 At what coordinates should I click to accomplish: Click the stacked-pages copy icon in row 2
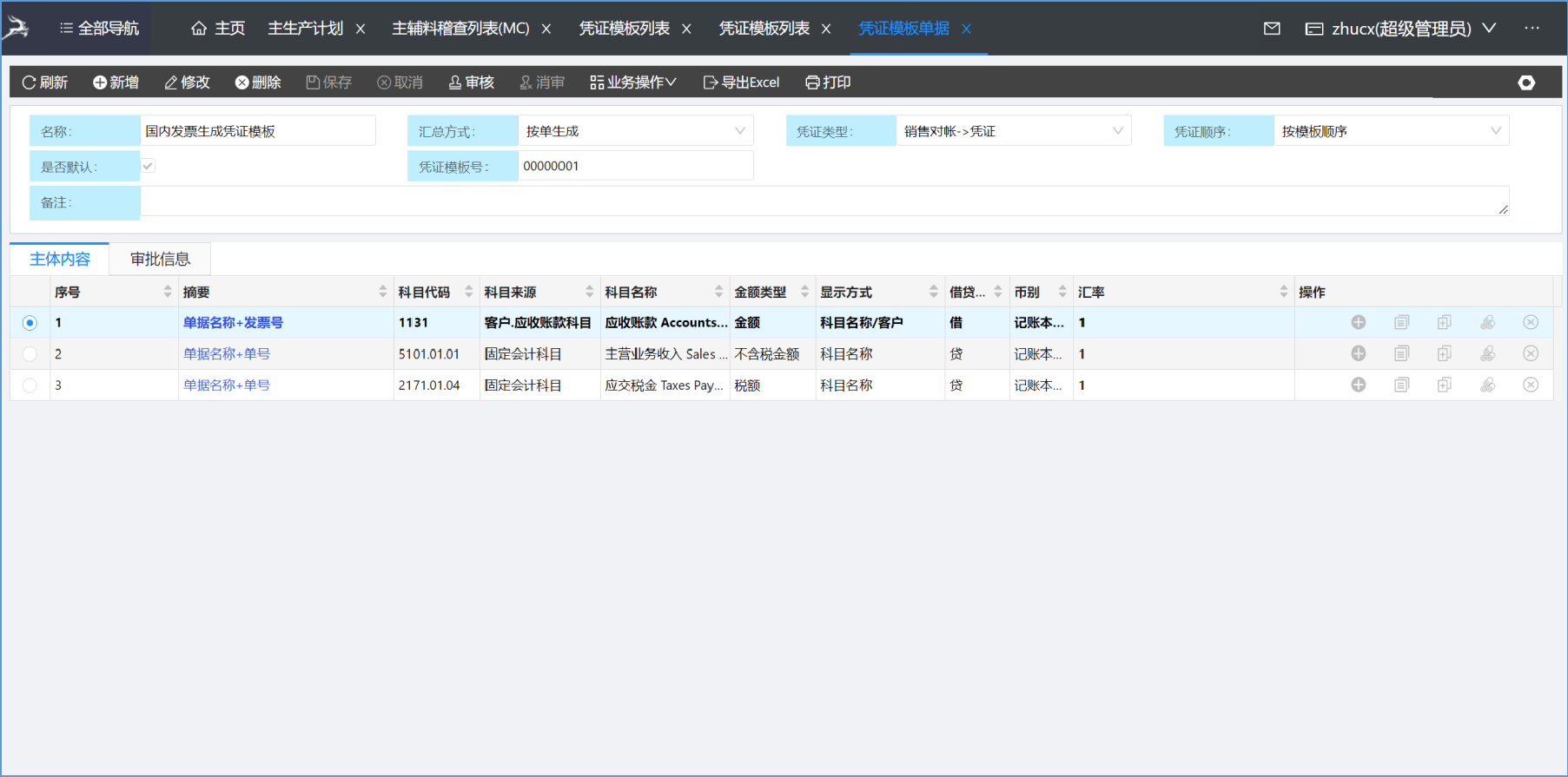coord(1444,354)
